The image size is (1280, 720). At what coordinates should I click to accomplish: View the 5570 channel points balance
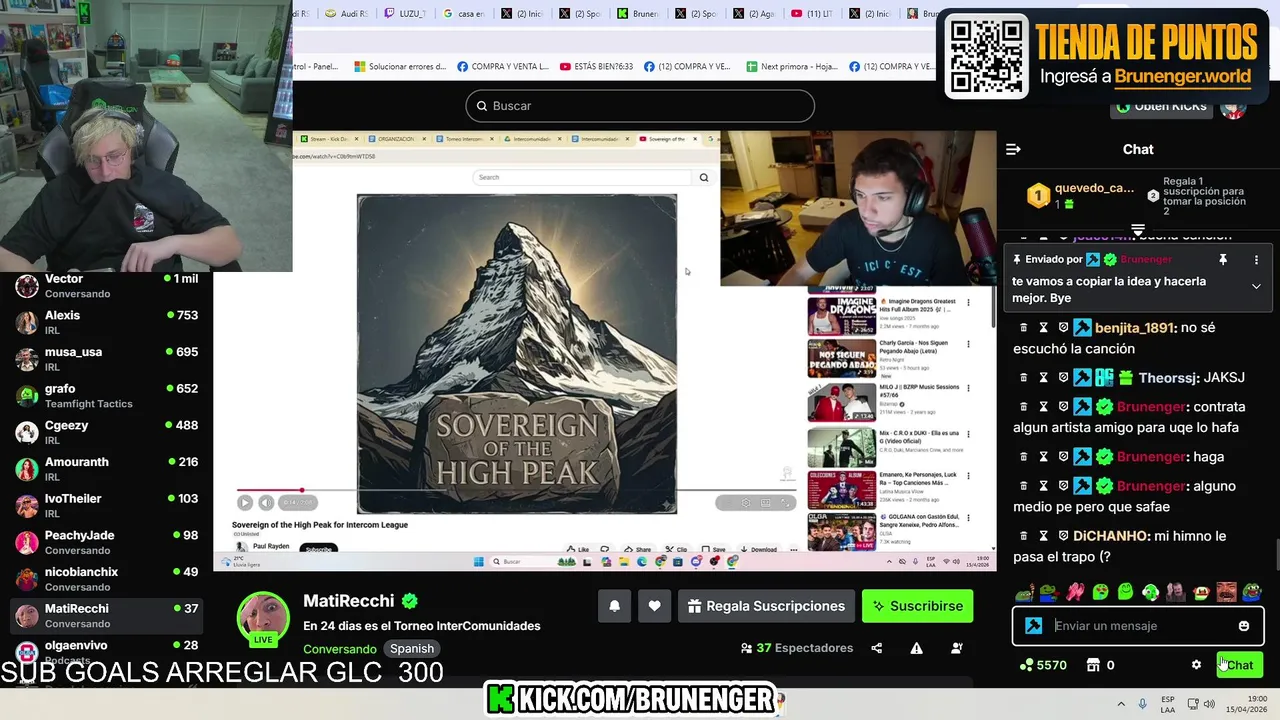coord(1043,665)
